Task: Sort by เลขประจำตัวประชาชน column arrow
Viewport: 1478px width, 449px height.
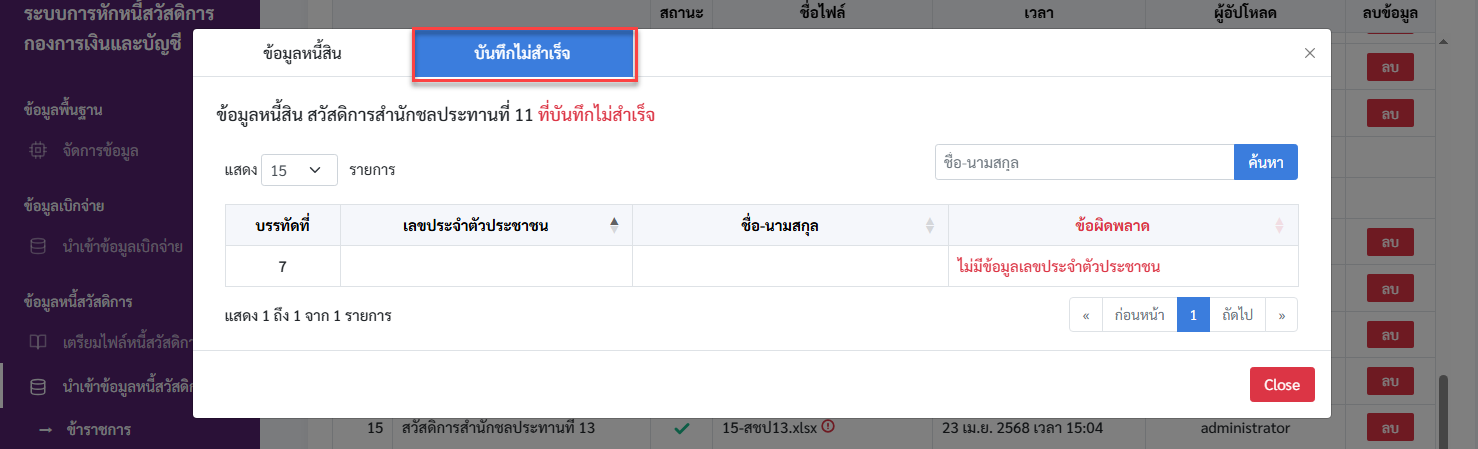Action: (x=614, y=226)
